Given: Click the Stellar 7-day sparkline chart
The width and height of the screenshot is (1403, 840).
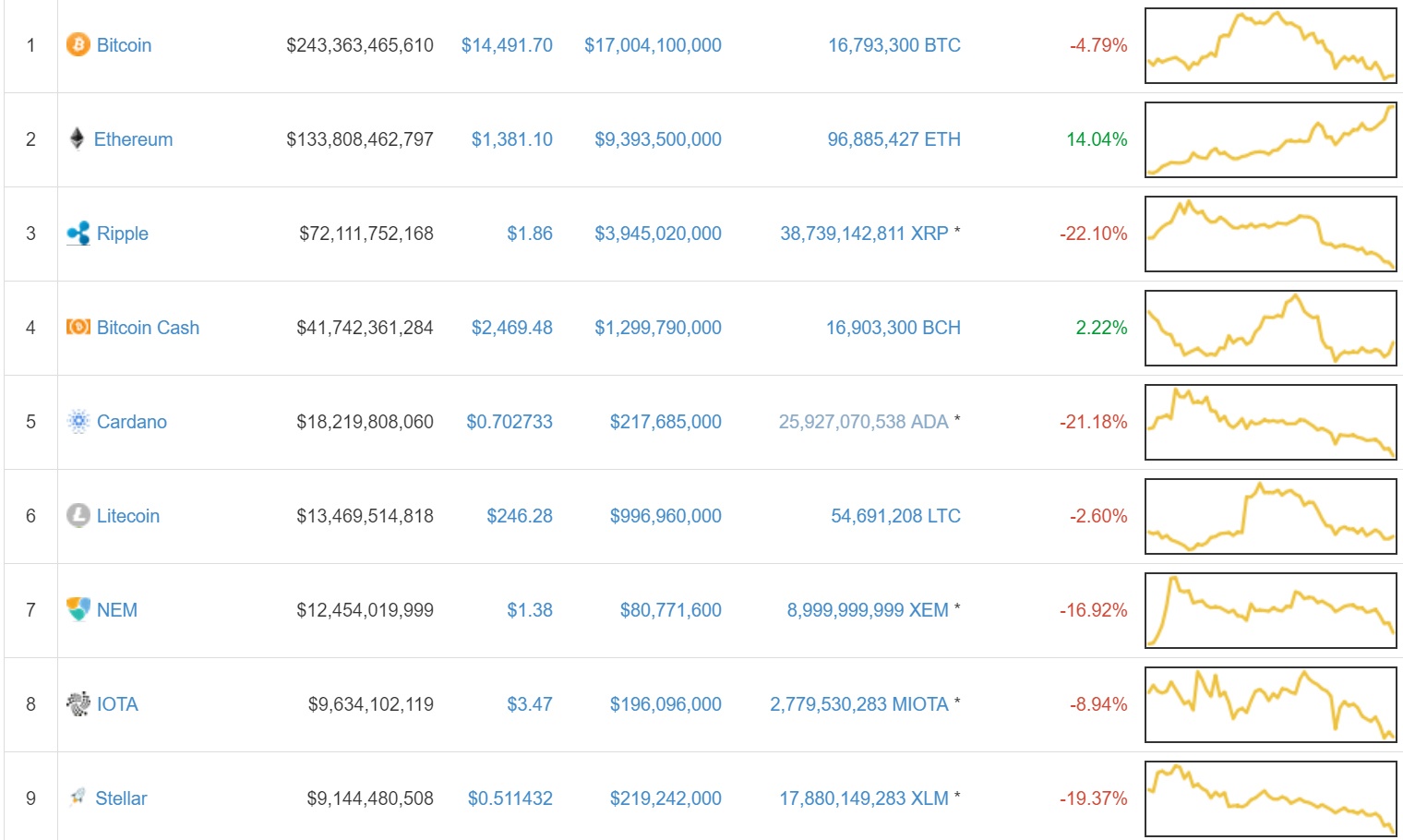Looking at the screenshot, I should coord(1271,798).
